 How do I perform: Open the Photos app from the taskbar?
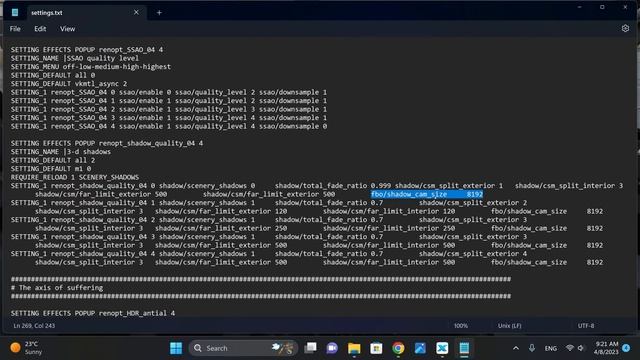click(x=420, y=348)
